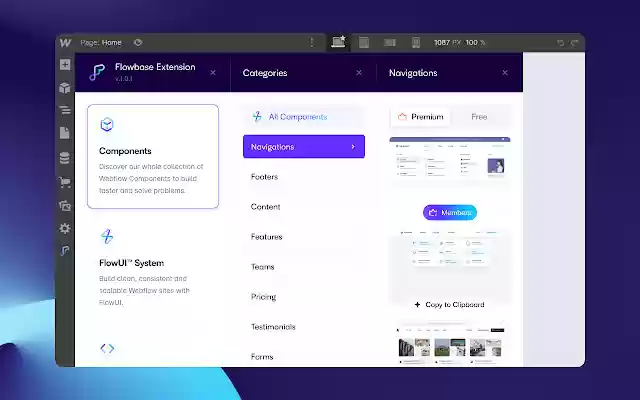The image size is (640, 400).
Task: Open the Settings gear panel
Action: [x=65, y=228]
